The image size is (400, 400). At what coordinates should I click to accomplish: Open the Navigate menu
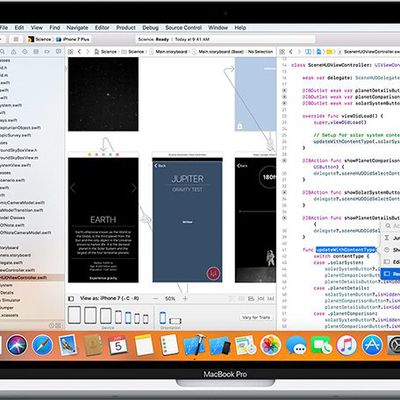[77, 28]
